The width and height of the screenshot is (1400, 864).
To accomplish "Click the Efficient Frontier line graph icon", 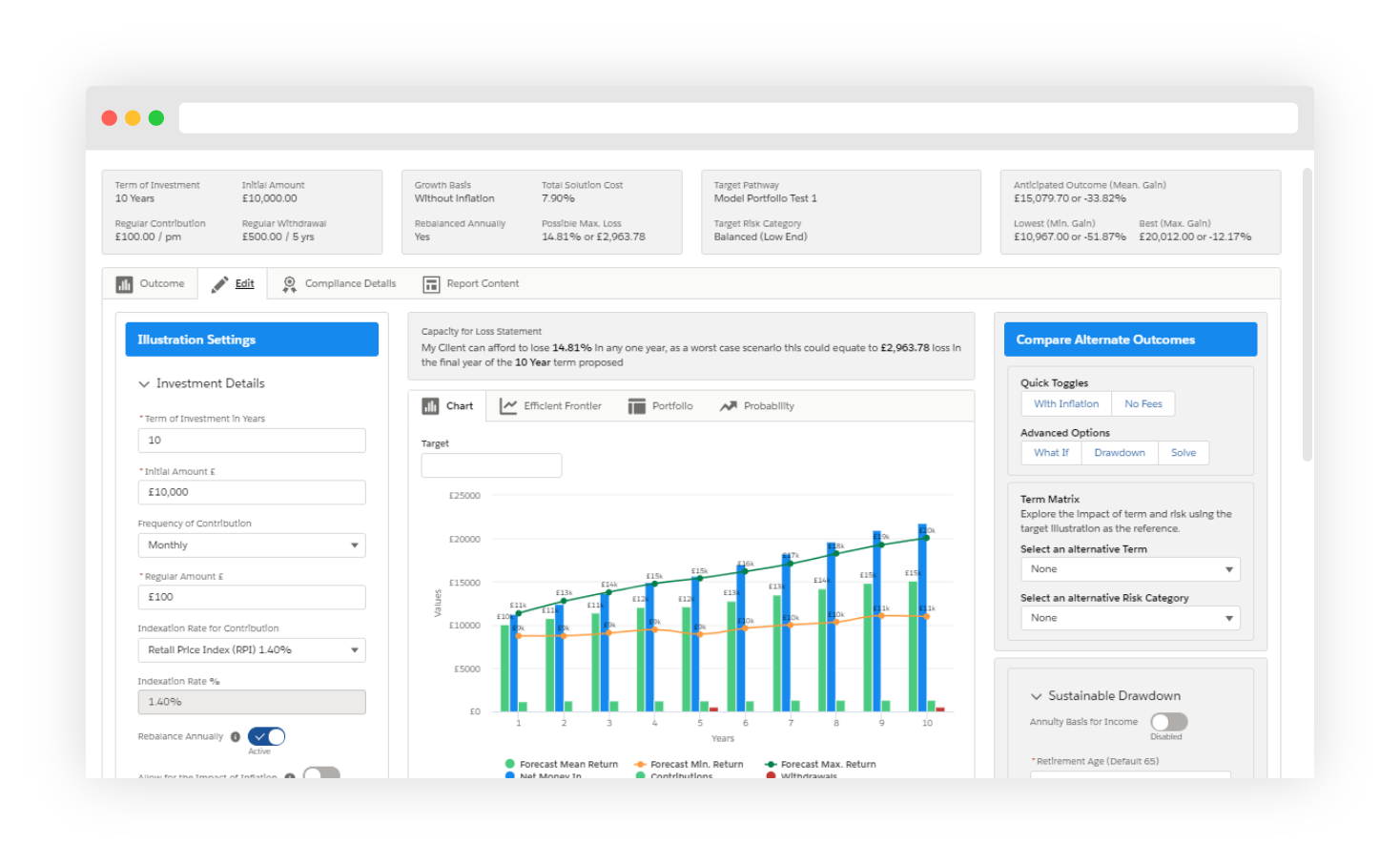I will coord(508,406).
